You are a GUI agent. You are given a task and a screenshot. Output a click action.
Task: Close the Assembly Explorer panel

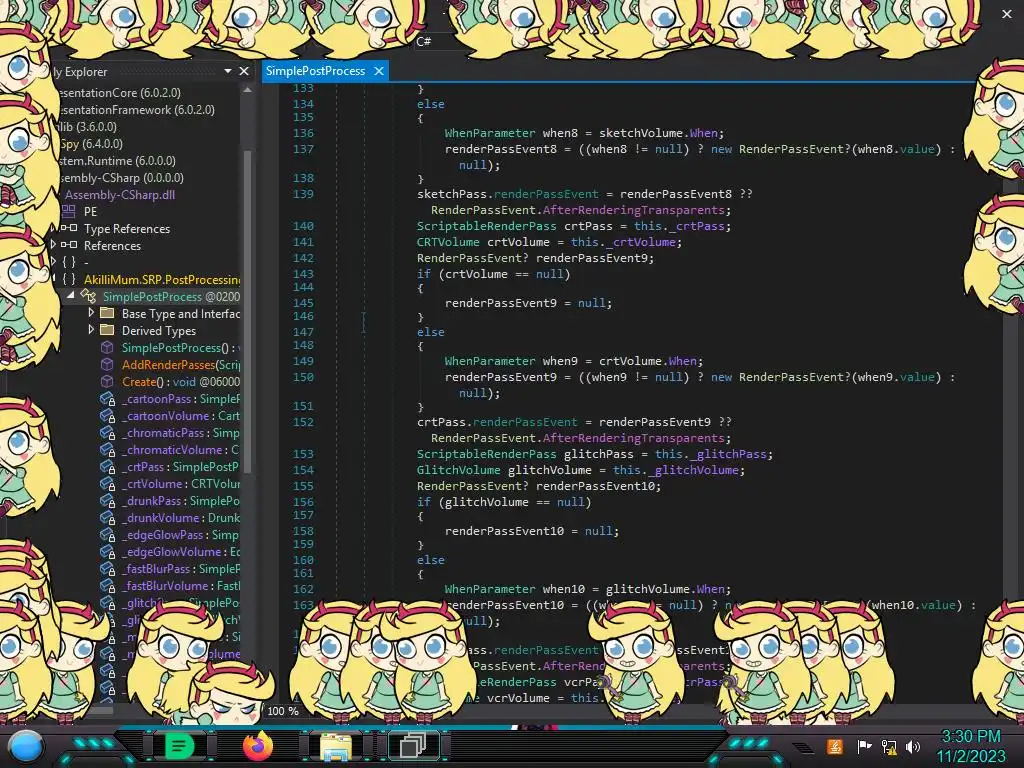244,71
